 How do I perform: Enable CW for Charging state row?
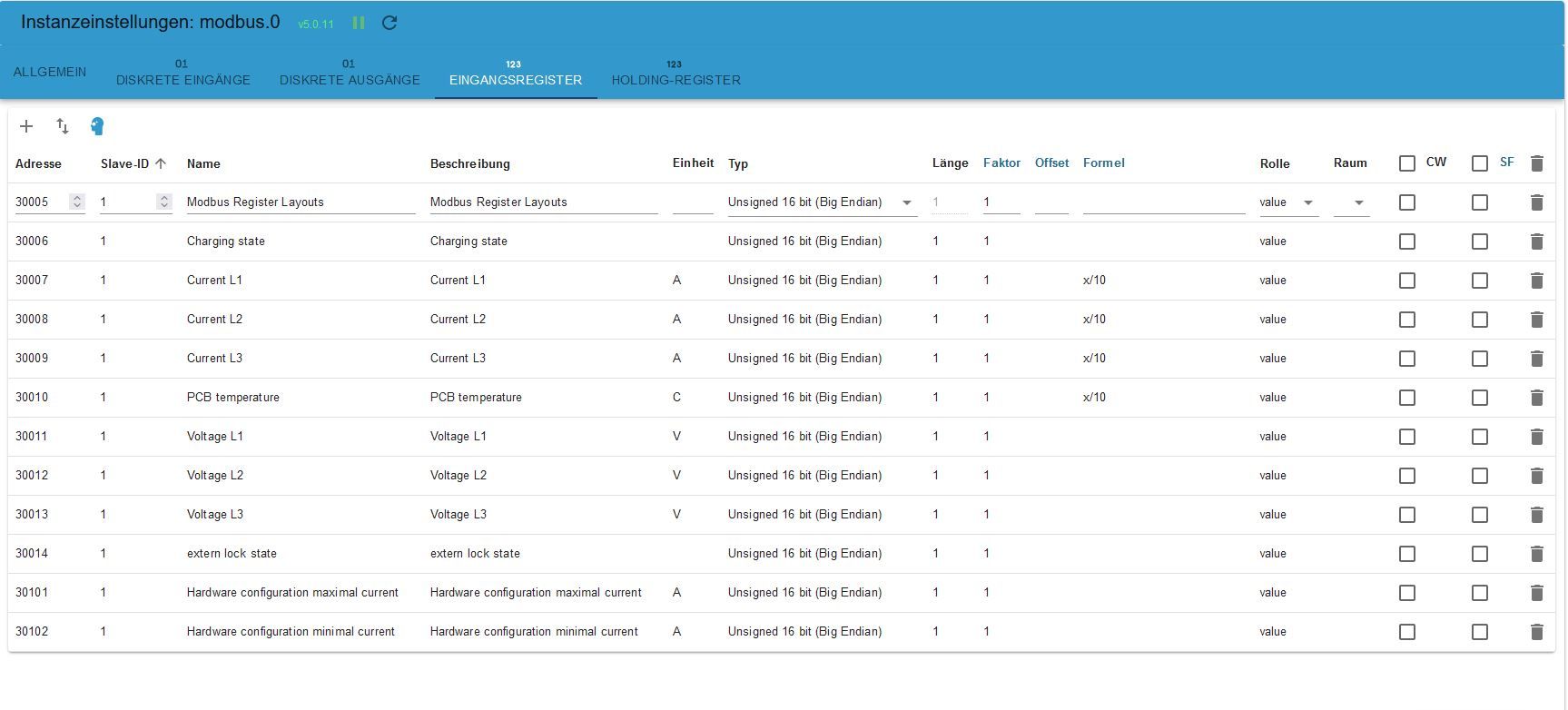tap(1407, 242)
